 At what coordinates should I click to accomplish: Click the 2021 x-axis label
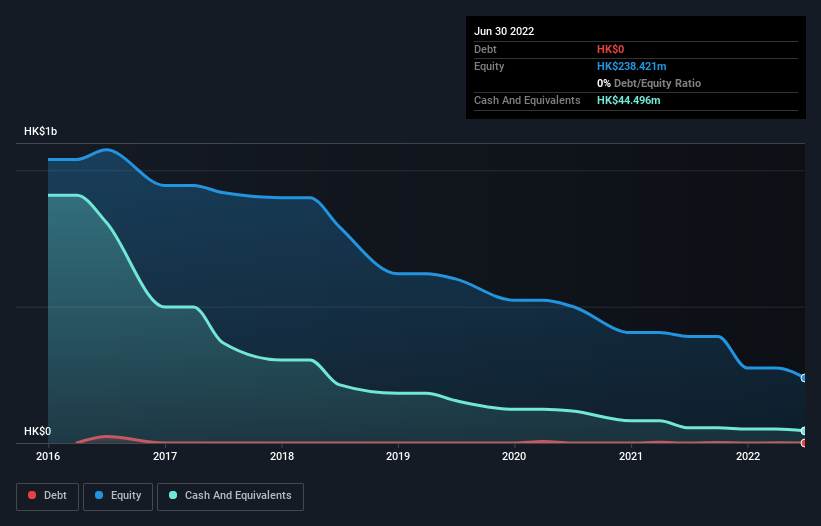click(x=631, y=456)
